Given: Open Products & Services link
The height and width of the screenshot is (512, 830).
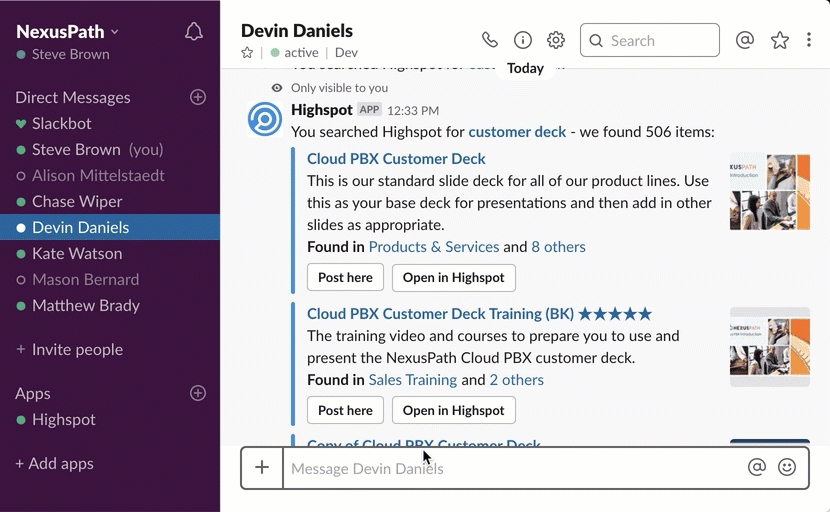Looking at the screenshot, I should coord(434,247).
